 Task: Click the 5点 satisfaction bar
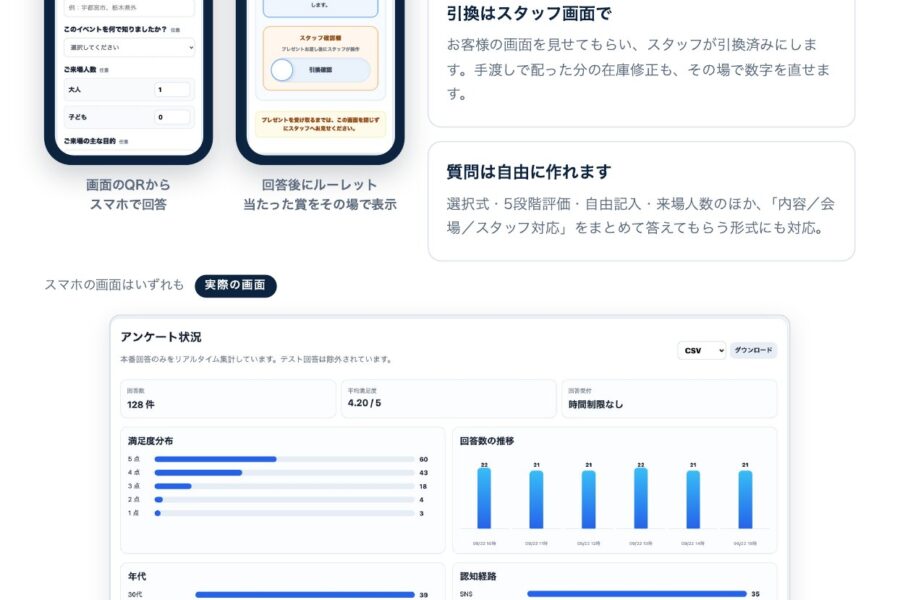tap(284, 459)
